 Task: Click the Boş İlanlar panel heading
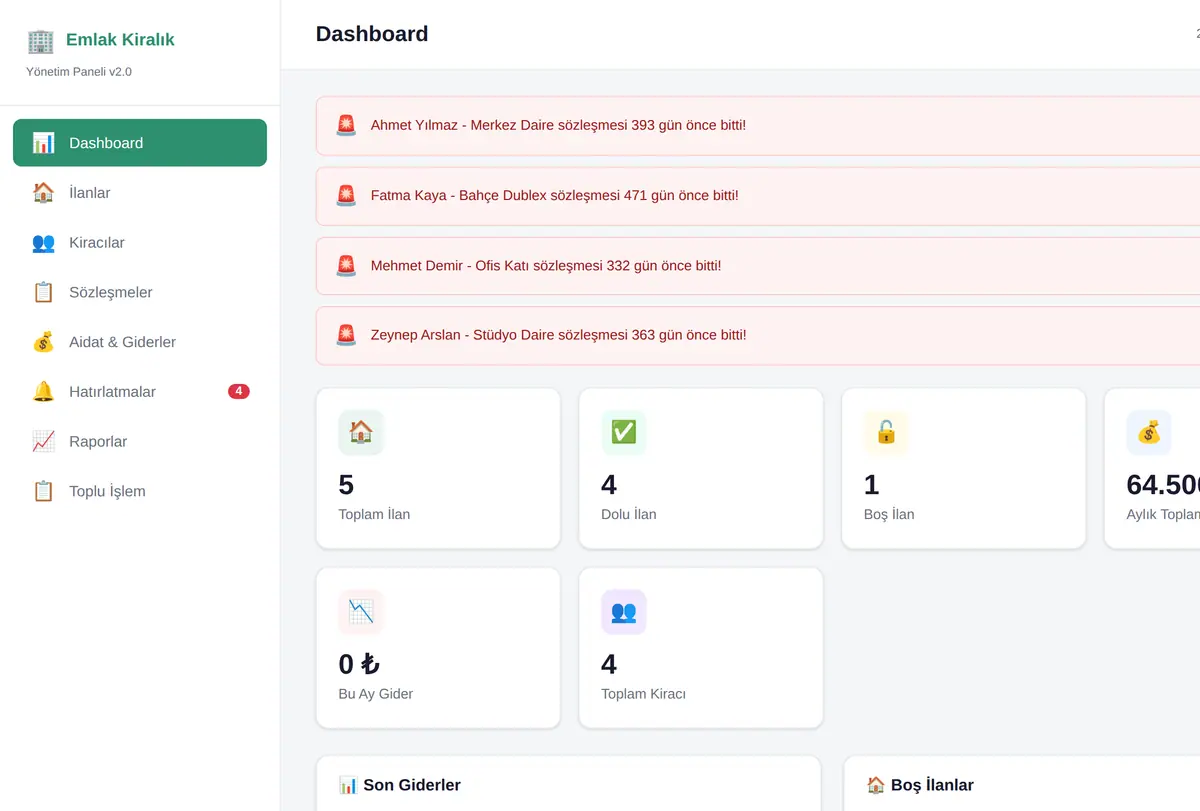tap(920, 785)
